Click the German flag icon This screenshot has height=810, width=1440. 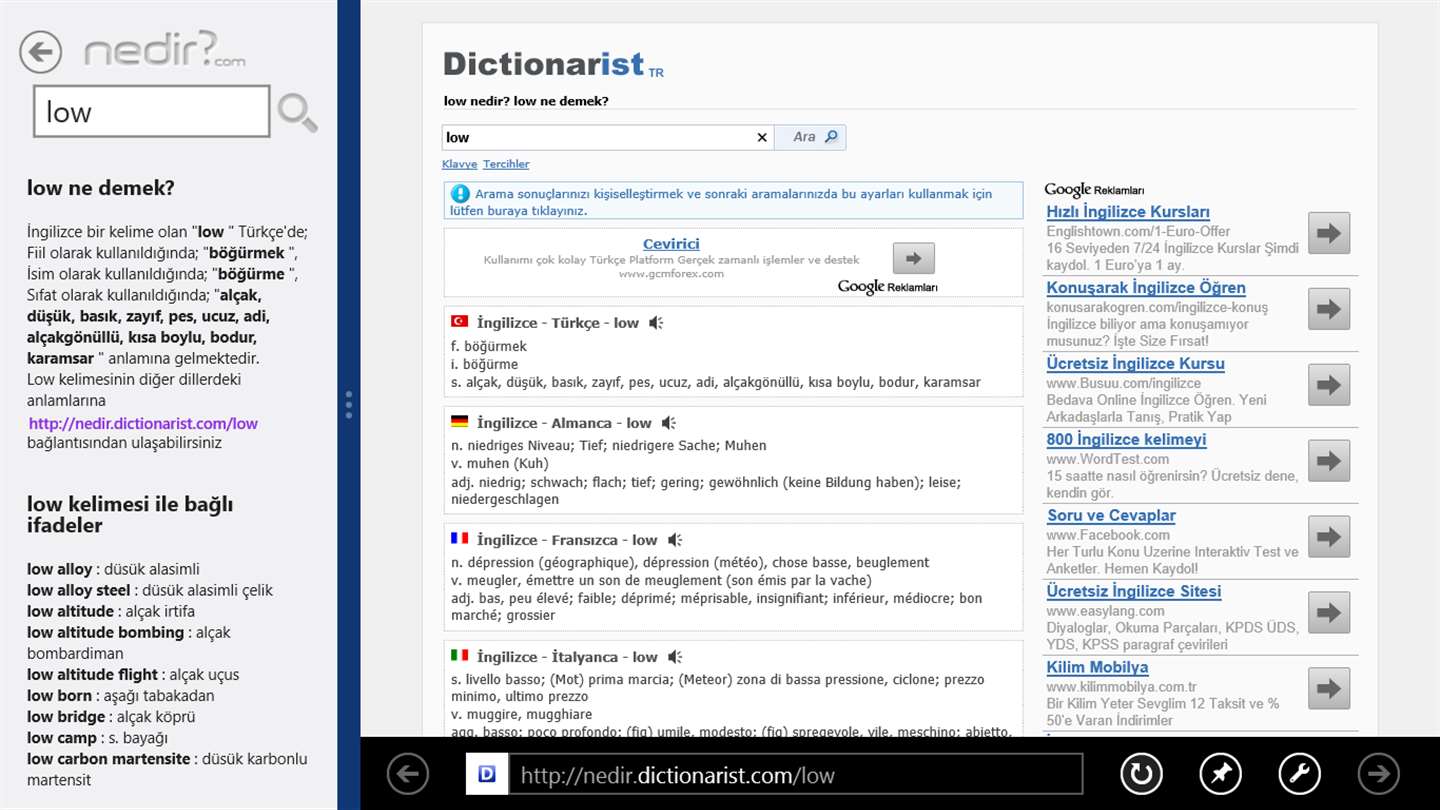[x=460, y=422]
